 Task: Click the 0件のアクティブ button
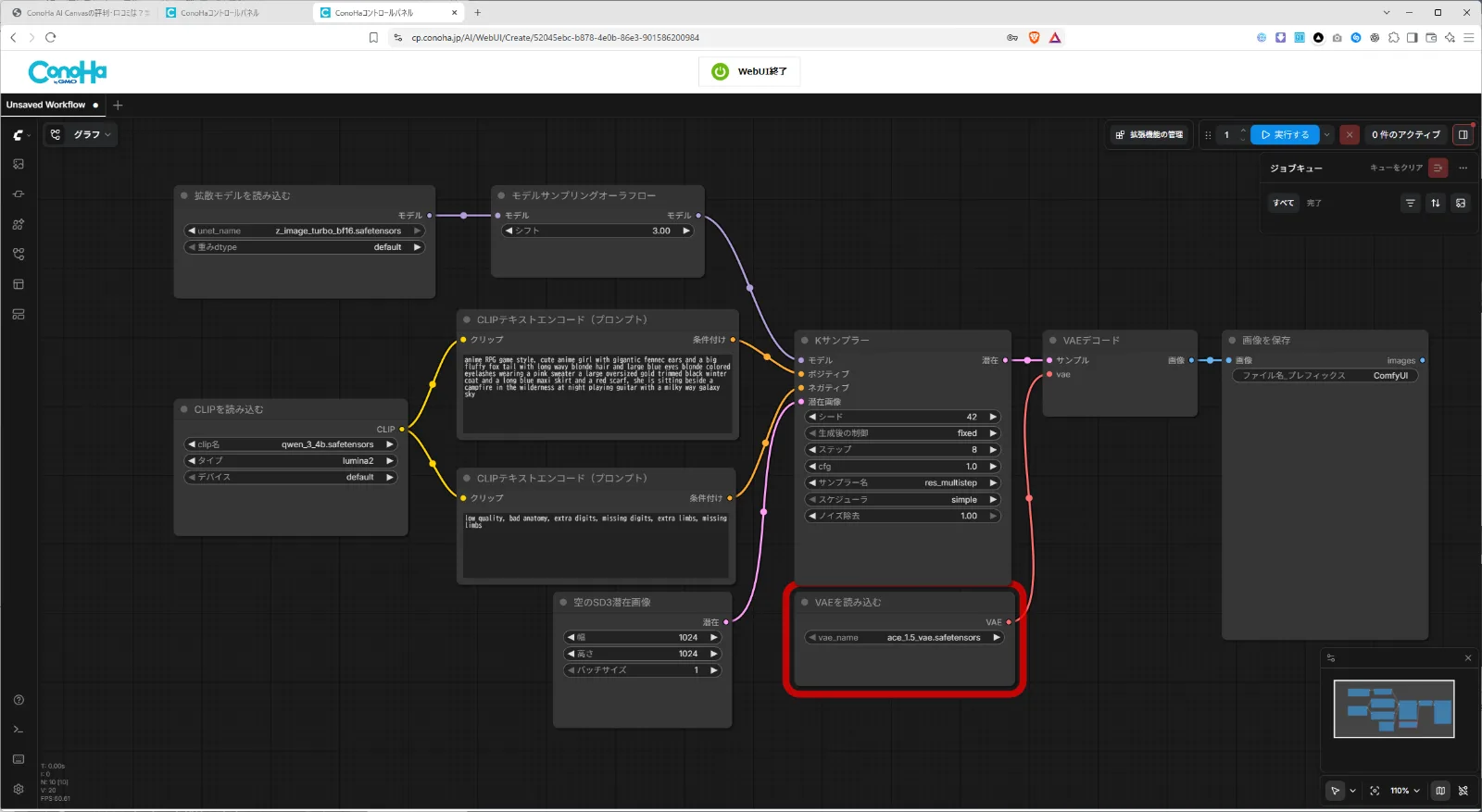(1405, 134)
